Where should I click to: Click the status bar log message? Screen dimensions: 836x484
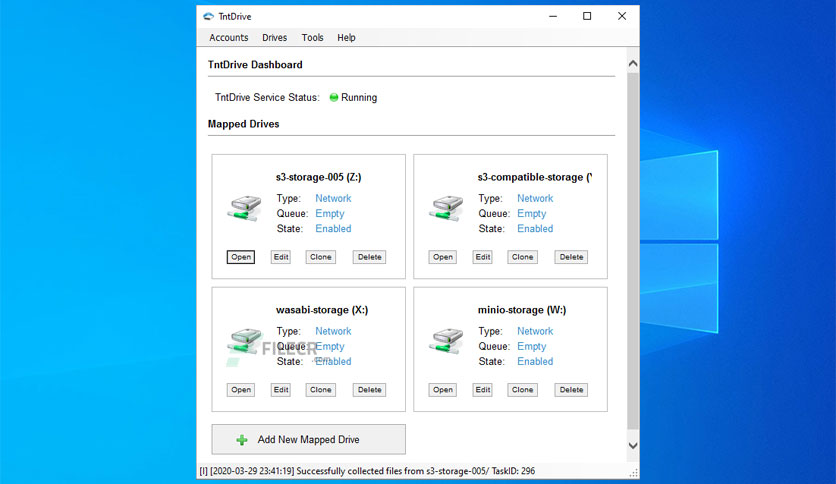[x=367, y=471]
